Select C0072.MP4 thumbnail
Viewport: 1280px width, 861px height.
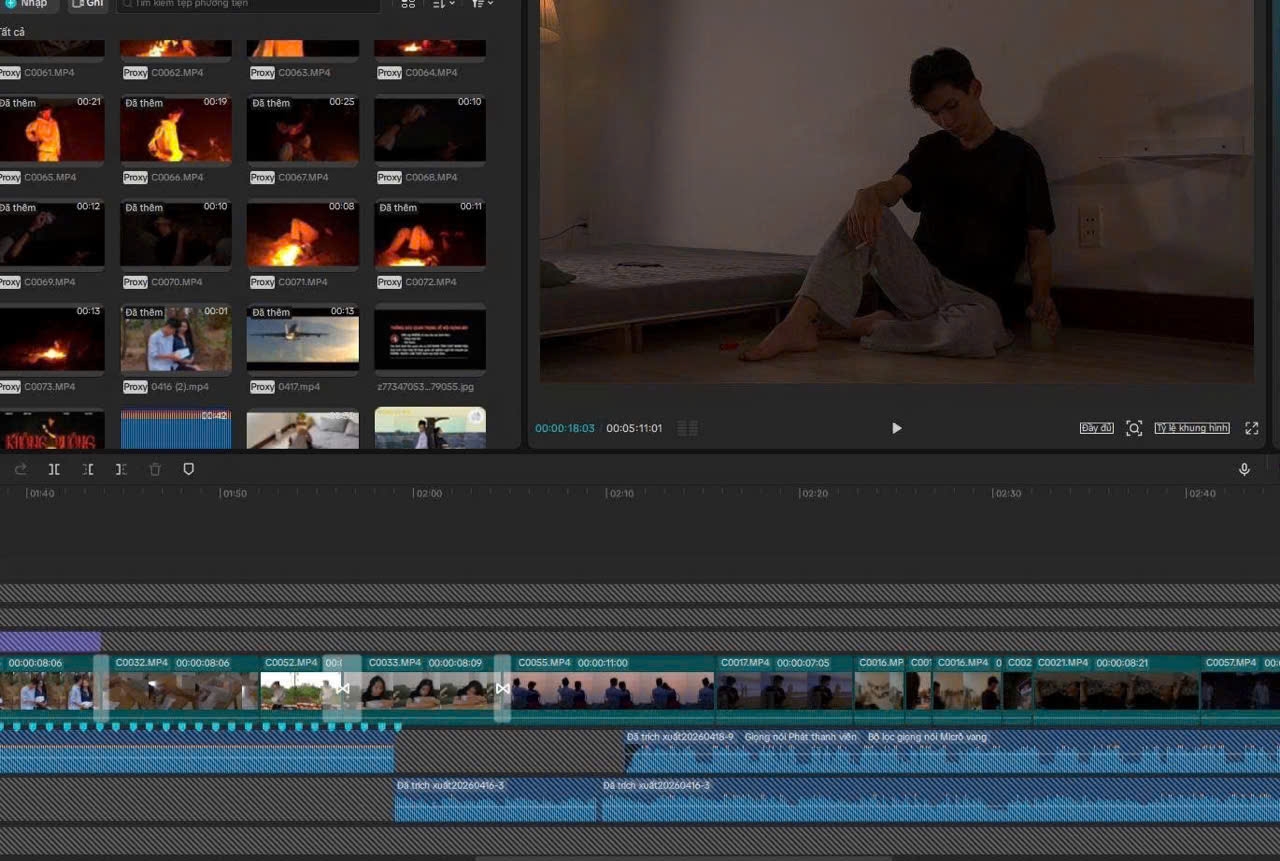430,234
